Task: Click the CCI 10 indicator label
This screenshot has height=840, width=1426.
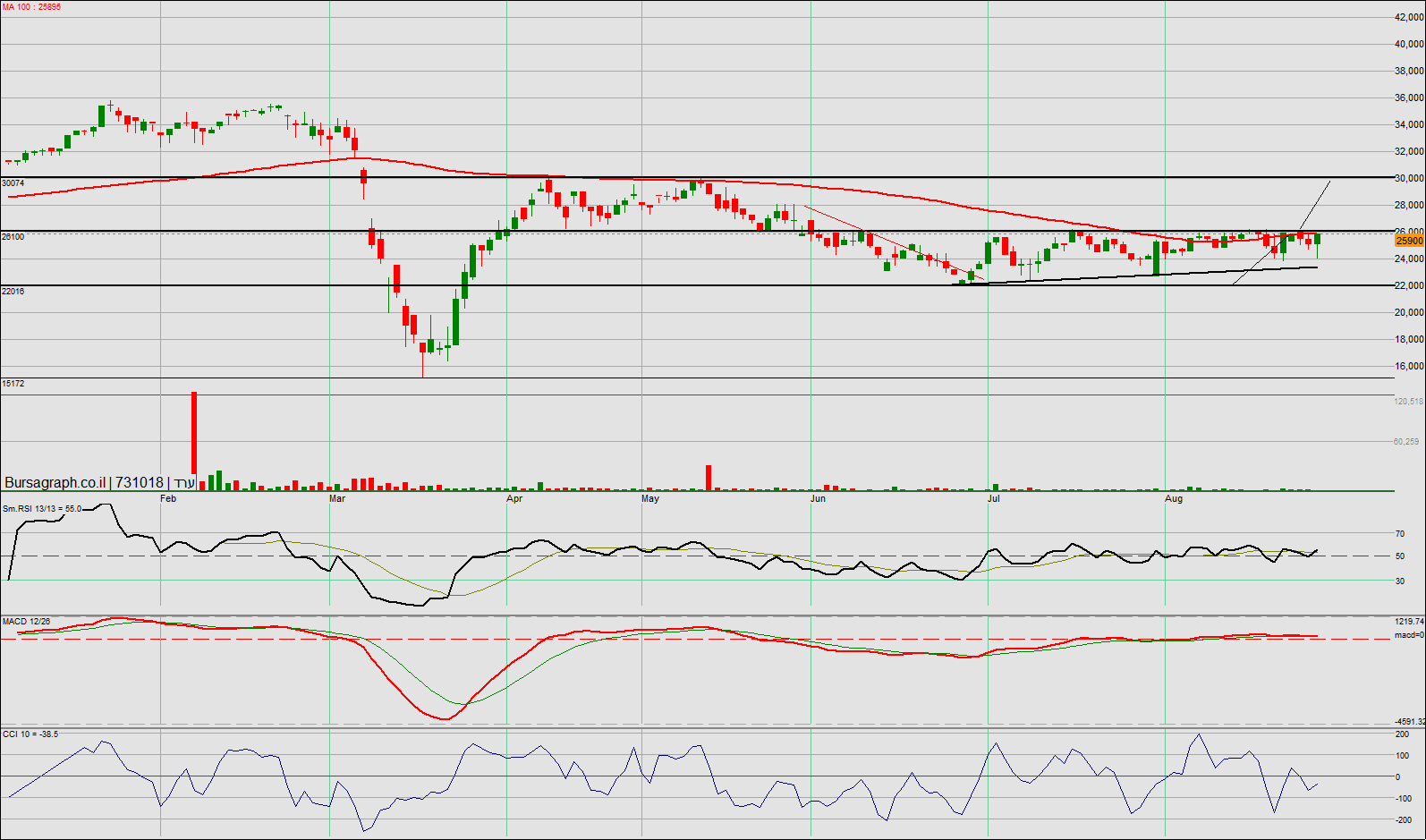Action: 30,734
